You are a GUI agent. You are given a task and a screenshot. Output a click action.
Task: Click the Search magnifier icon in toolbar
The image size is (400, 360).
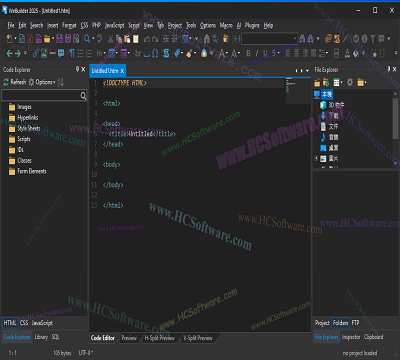(x=87, y=39)
